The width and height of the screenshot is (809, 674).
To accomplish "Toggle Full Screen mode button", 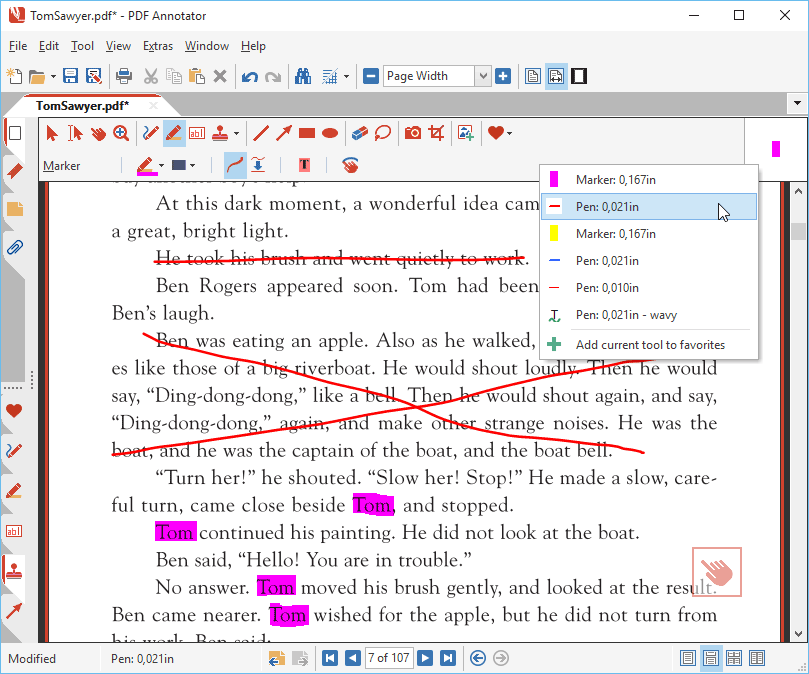I will (x=579, y=76).
